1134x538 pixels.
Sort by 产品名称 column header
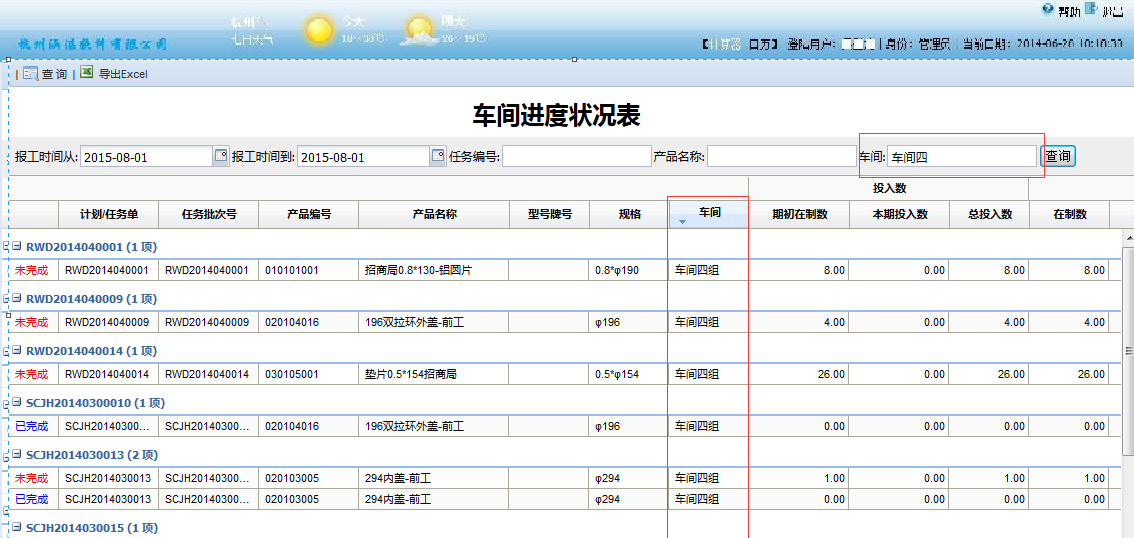tap(434, 214)
